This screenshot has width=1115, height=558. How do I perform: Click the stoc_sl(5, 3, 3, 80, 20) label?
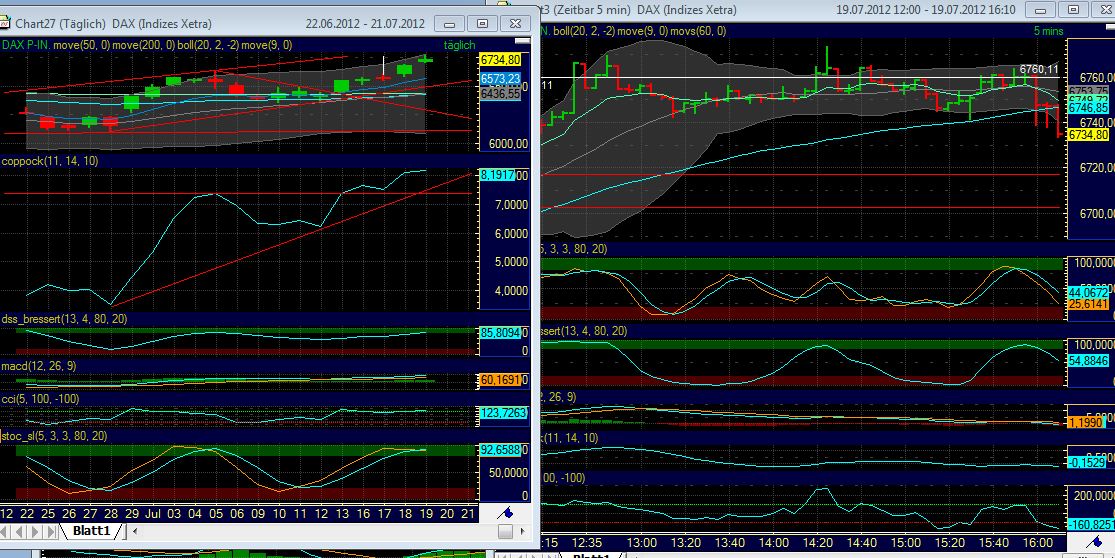55,436
